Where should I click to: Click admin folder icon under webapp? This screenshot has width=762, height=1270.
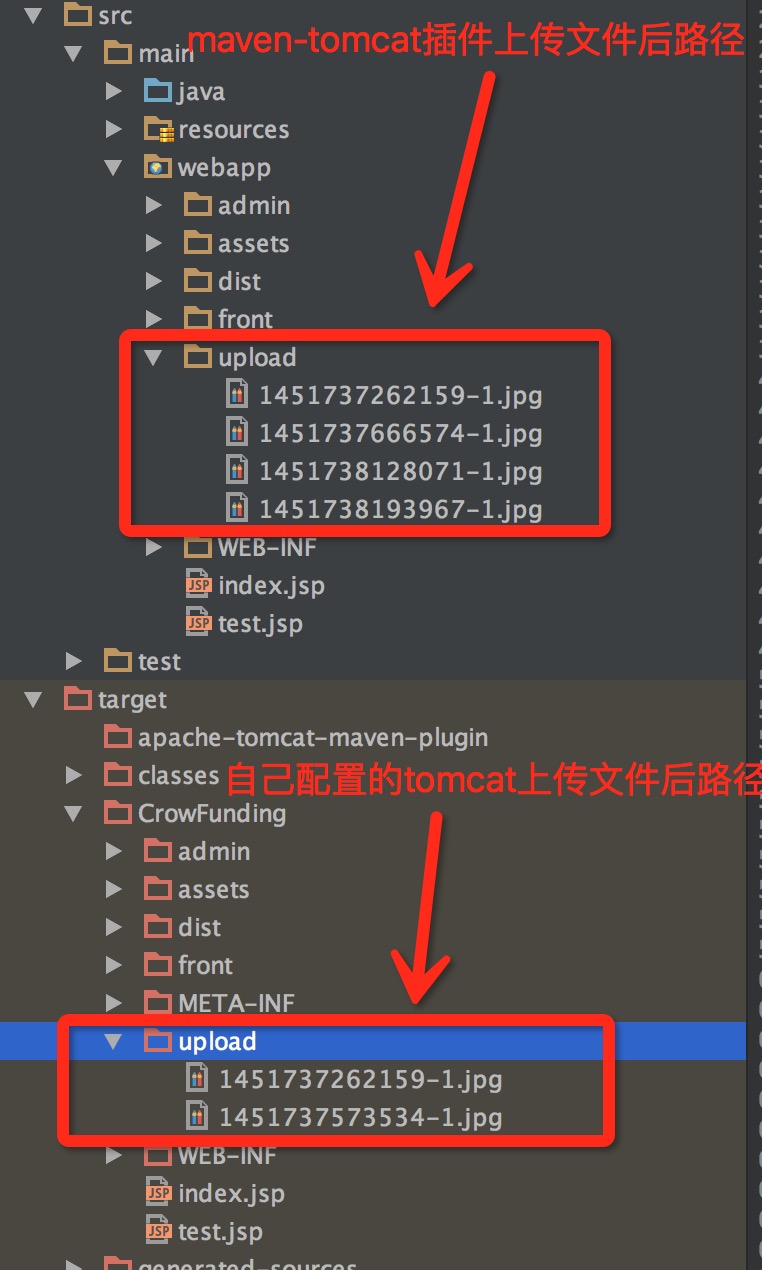pyautogui.click(x=198, y=205)
